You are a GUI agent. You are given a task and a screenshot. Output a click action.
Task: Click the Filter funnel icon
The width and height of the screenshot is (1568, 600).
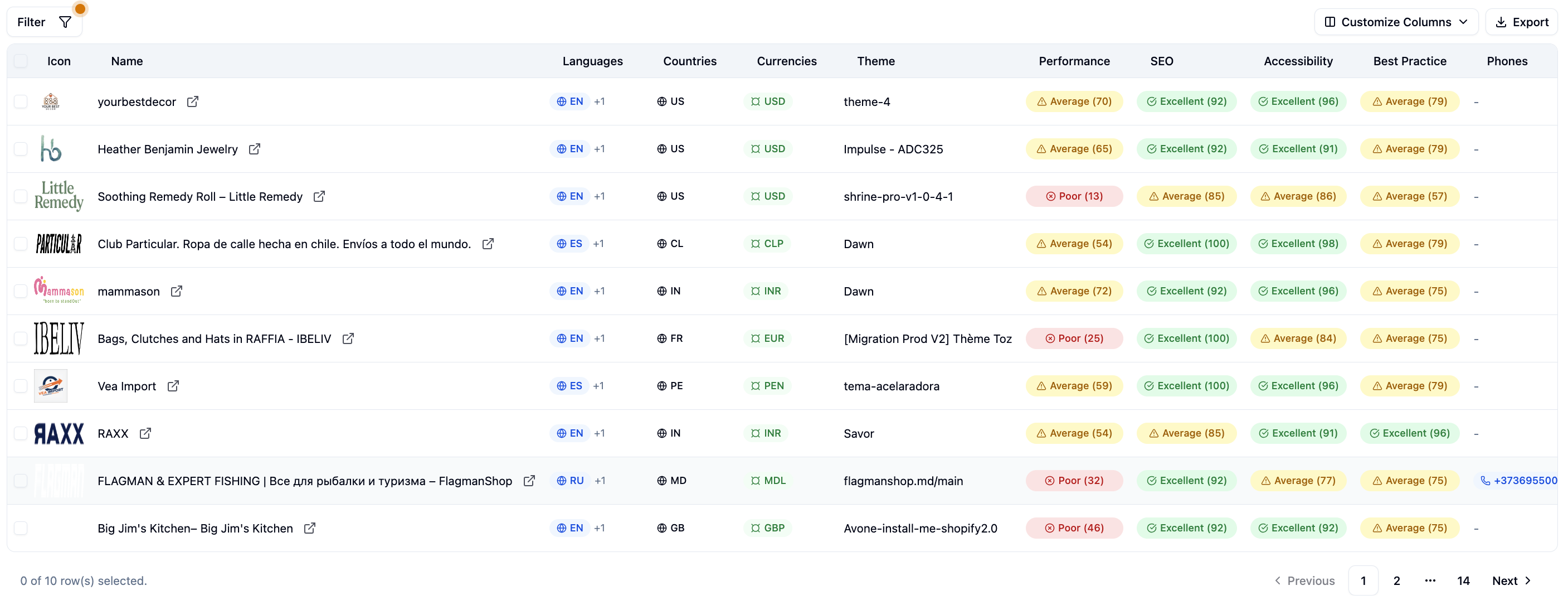click(x=65, y=21)
